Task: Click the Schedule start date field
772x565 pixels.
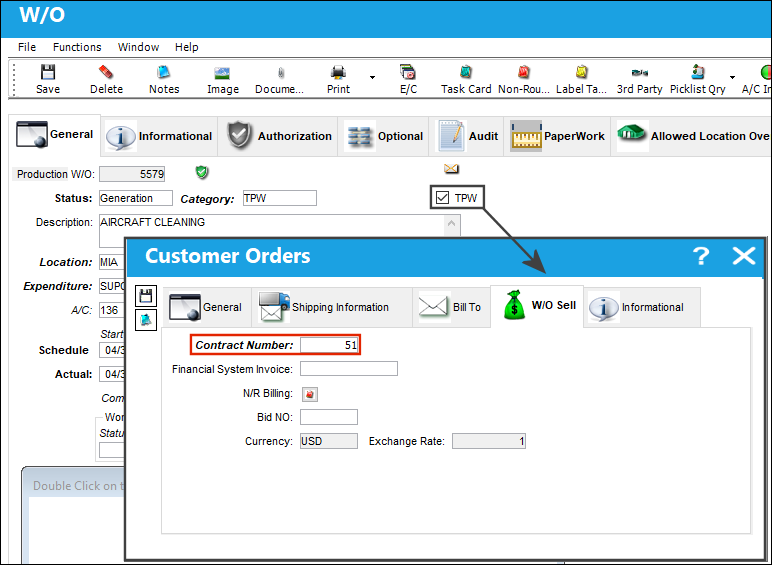Action: (x=112, y=350)
